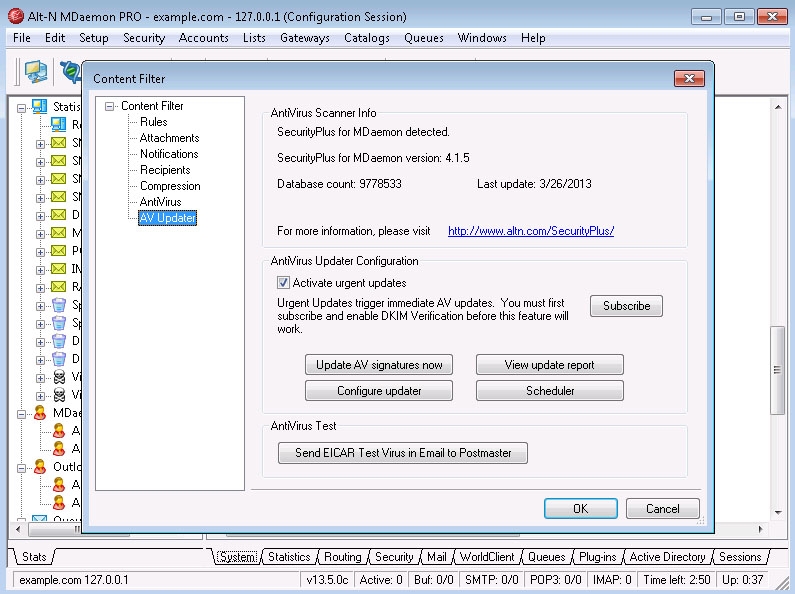Toggle the Activate urgent updates checkbox
This screenshot has width=795, height=594.
[283, 283]
